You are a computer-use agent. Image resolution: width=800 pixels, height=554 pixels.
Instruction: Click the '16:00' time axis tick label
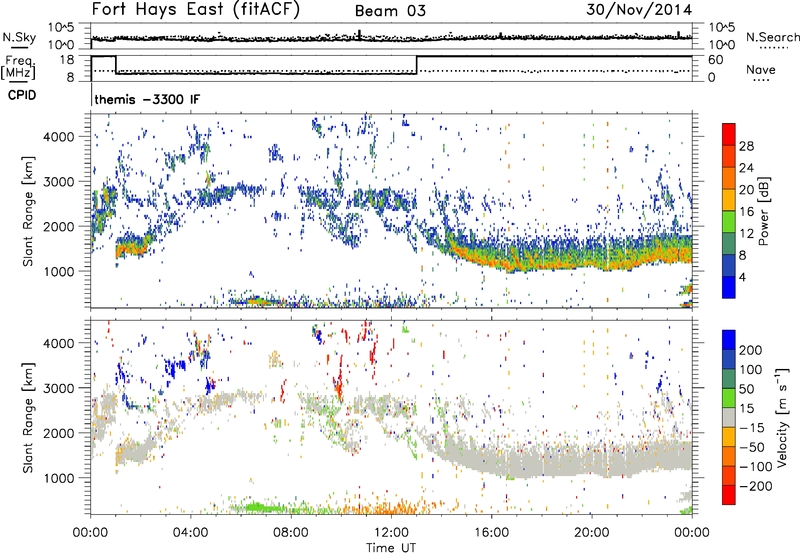(x=491, y=533)
